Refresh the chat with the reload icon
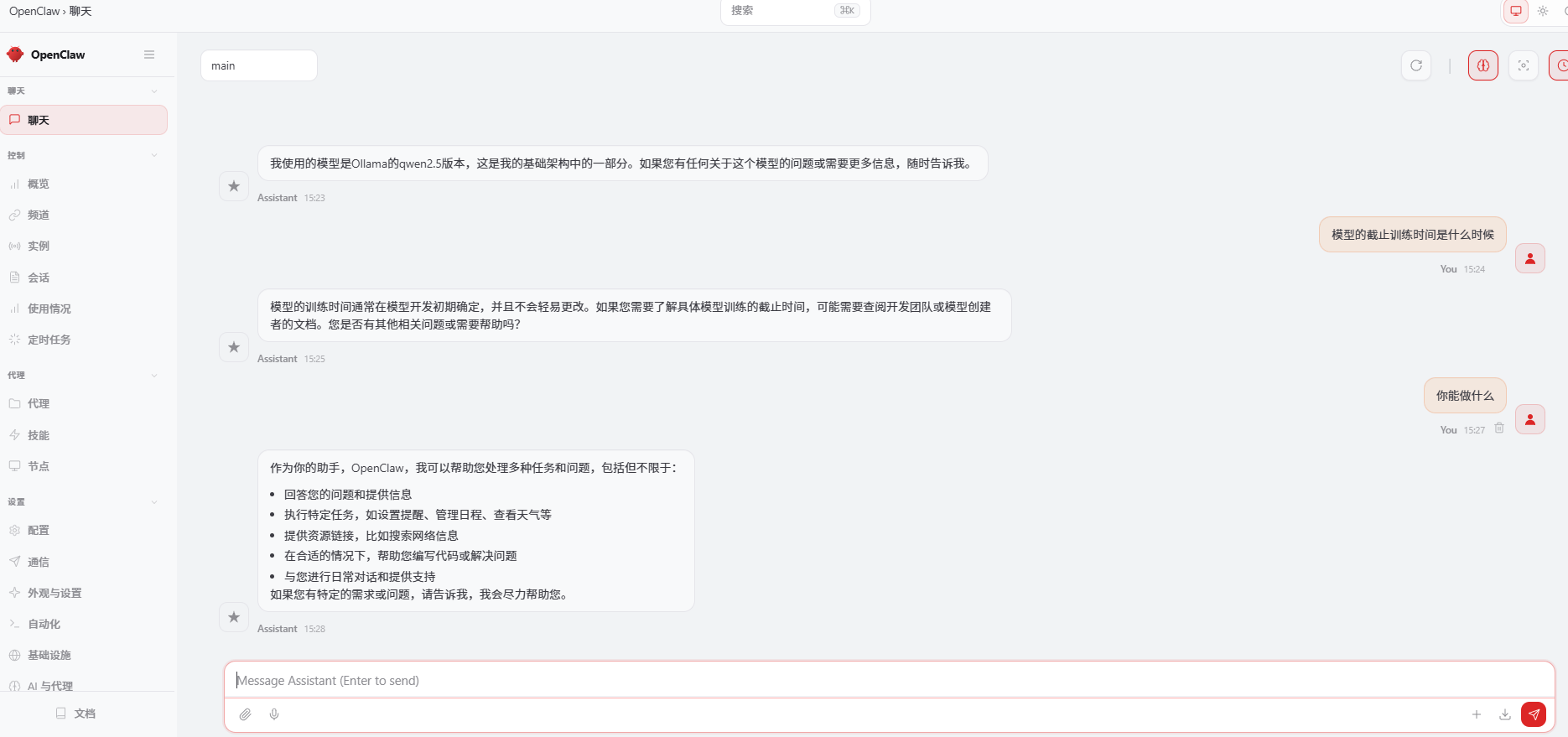Image resolution: width=1568 pixels, height=737 pixels. point(1416,65)
